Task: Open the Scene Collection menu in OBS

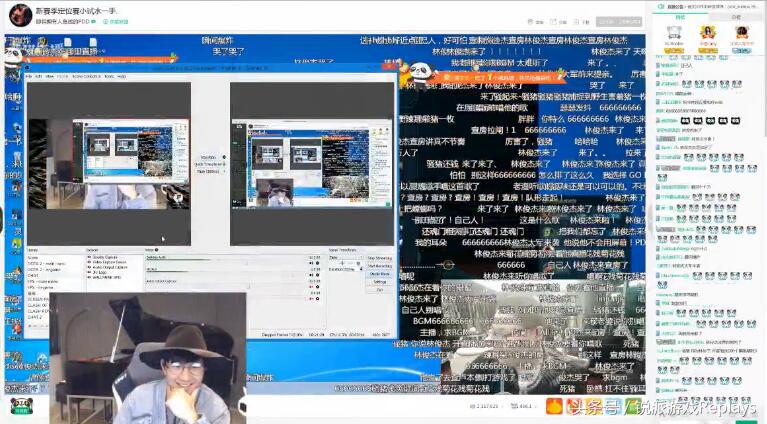Action: [87, 76]
